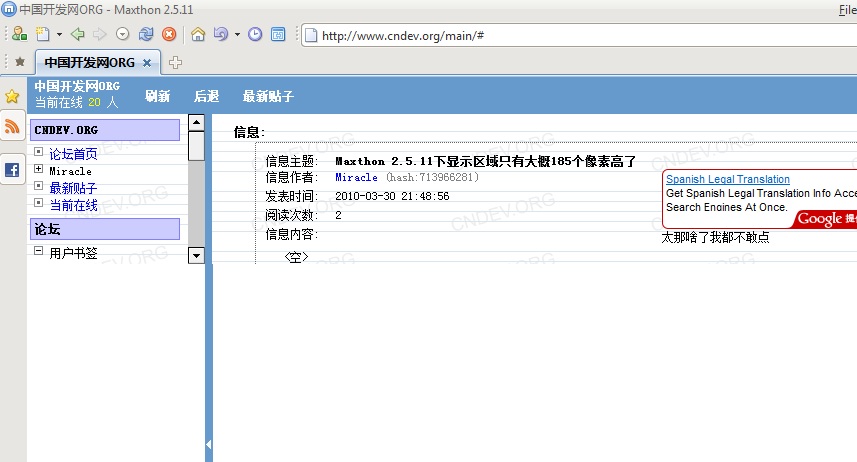Screen dimensions: 857x462
Task: Click the online count 20
Action: (x=95, y=102)
